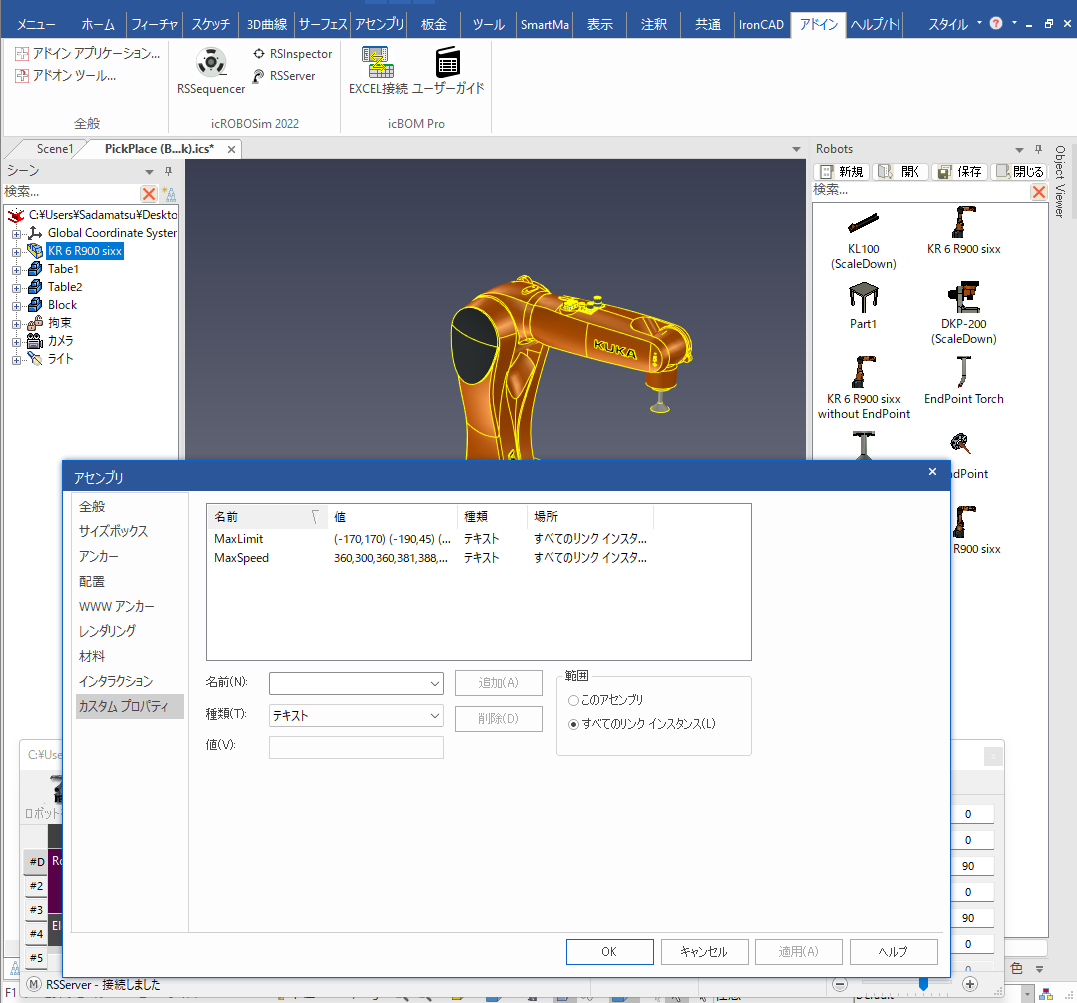Screen dimensions: 1077x1003
Task: Clear the scene search with the red X
Action: tap(149, 193)
